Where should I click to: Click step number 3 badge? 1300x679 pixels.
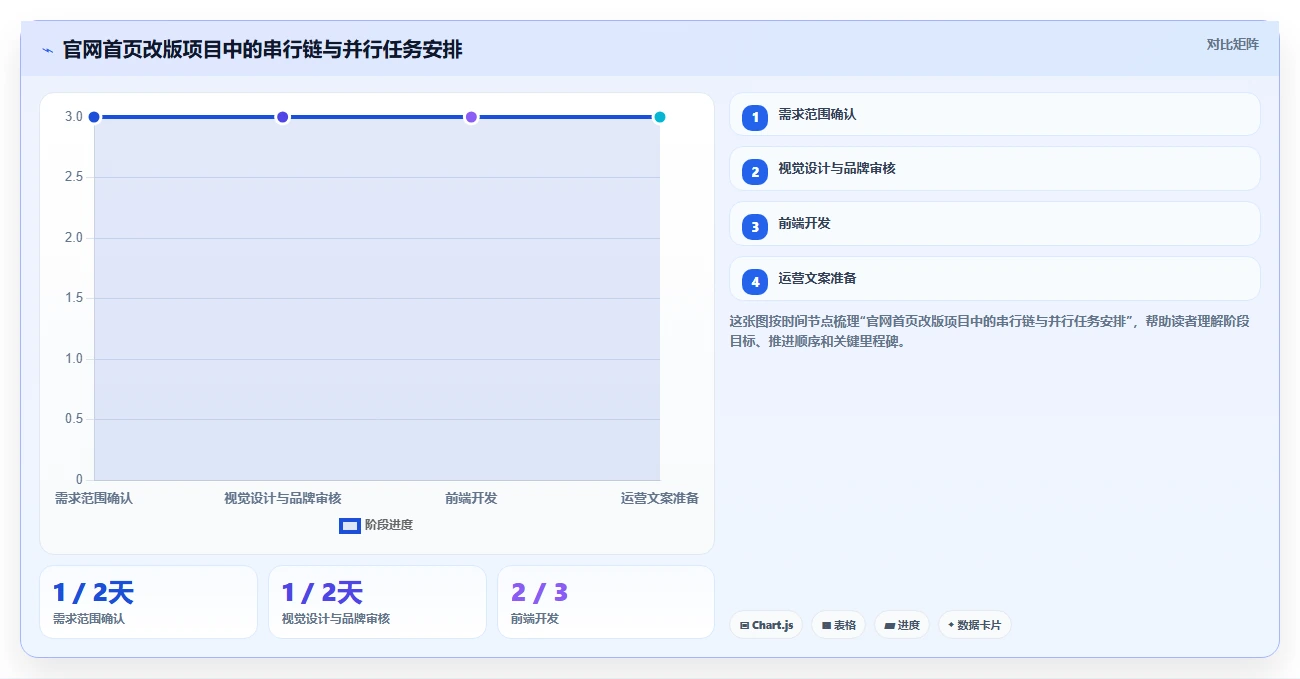pos(755,227)
